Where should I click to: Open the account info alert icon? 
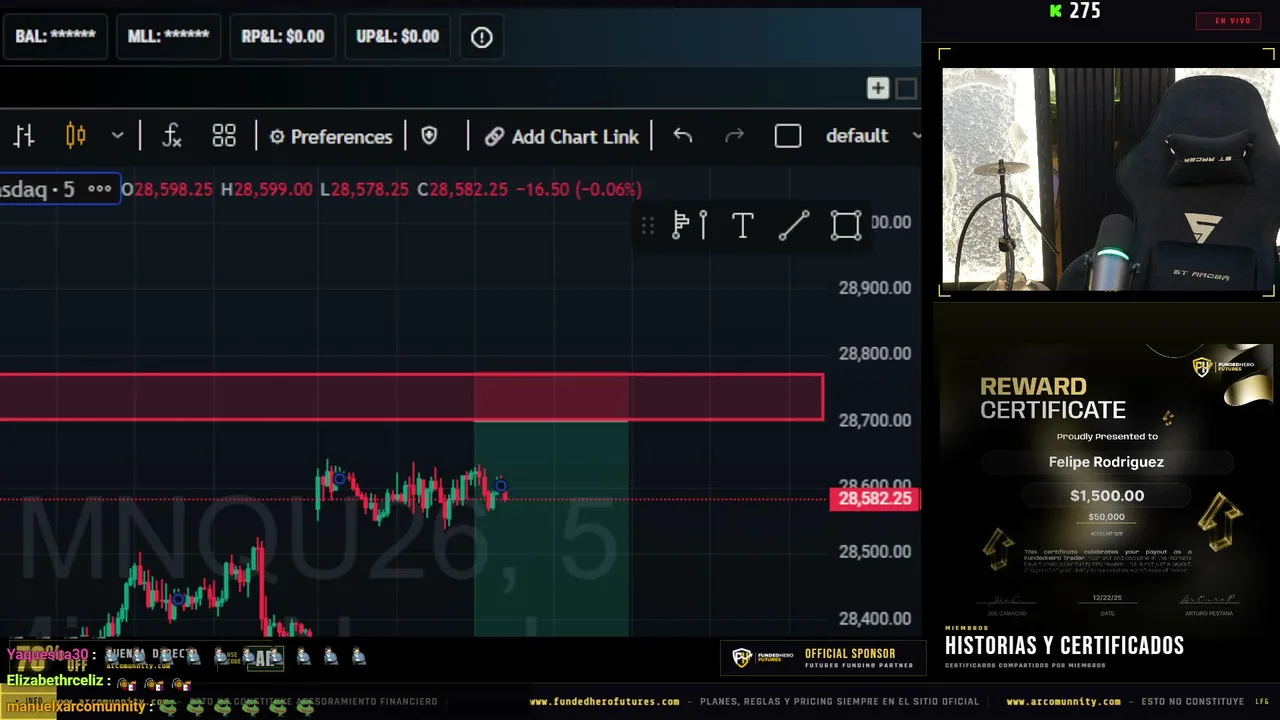point(482,37)
